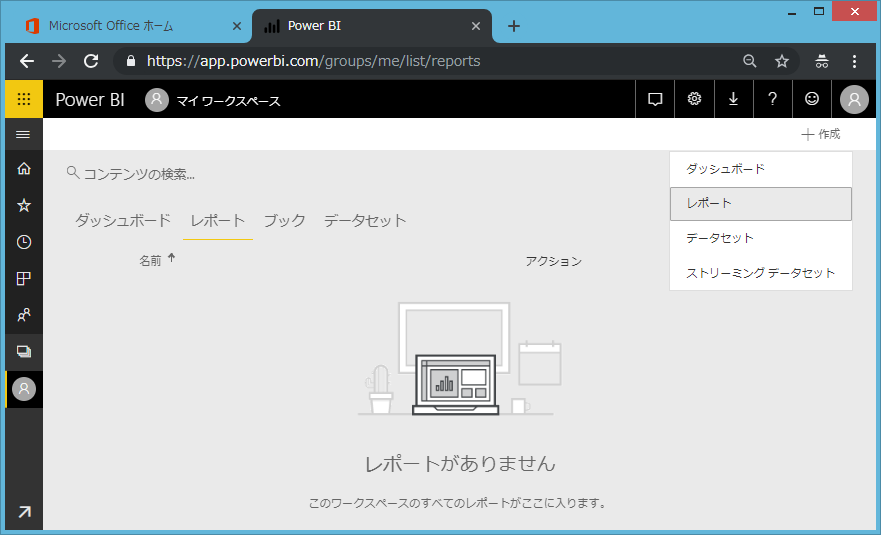The image size is (881, 535).
Task: Open the download arrow menu in the header
Action: point(733,99)
